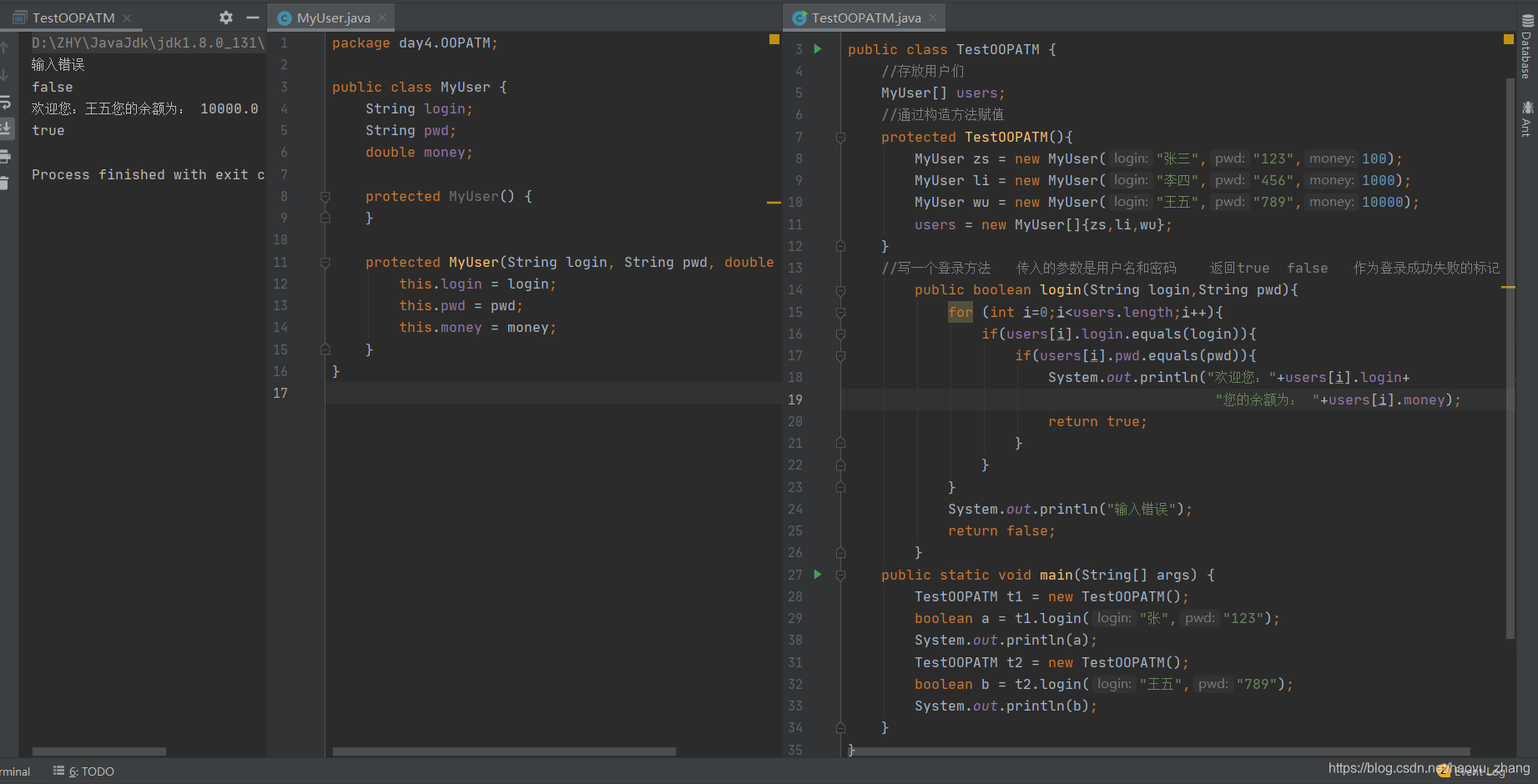This screenshot has width=1538, height=784.
Task: Close the TestOOPATM.java tab
Action: click(933, 18)
